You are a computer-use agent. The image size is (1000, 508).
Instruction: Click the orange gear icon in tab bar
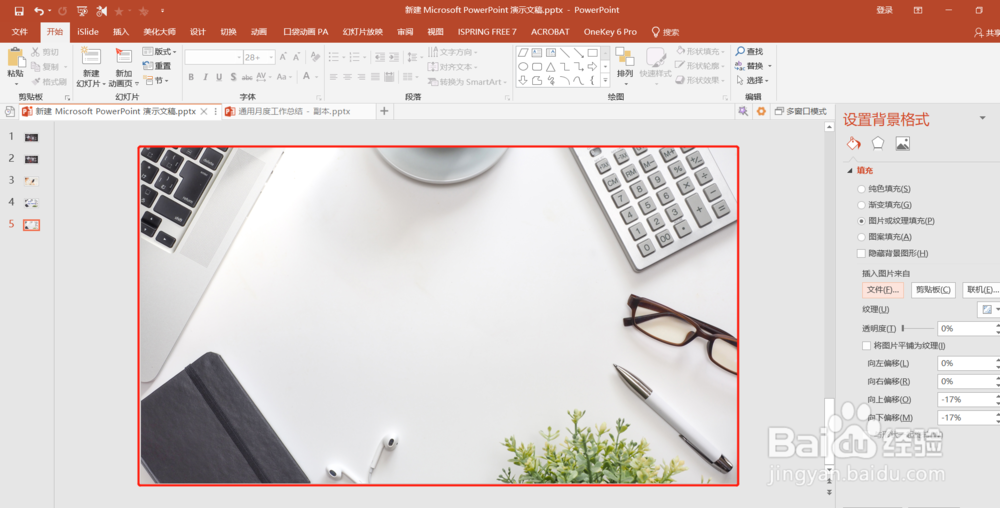click(761, 111)
